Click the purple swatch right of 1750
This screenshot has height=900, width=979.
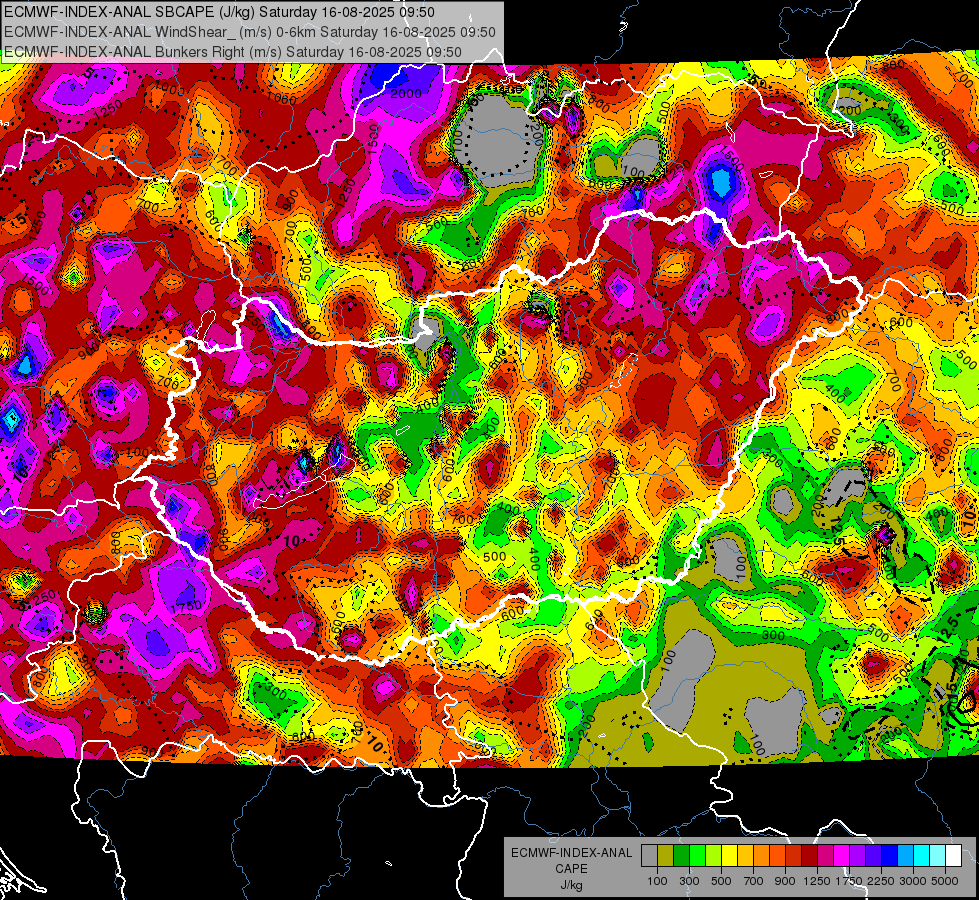(857, 856)
